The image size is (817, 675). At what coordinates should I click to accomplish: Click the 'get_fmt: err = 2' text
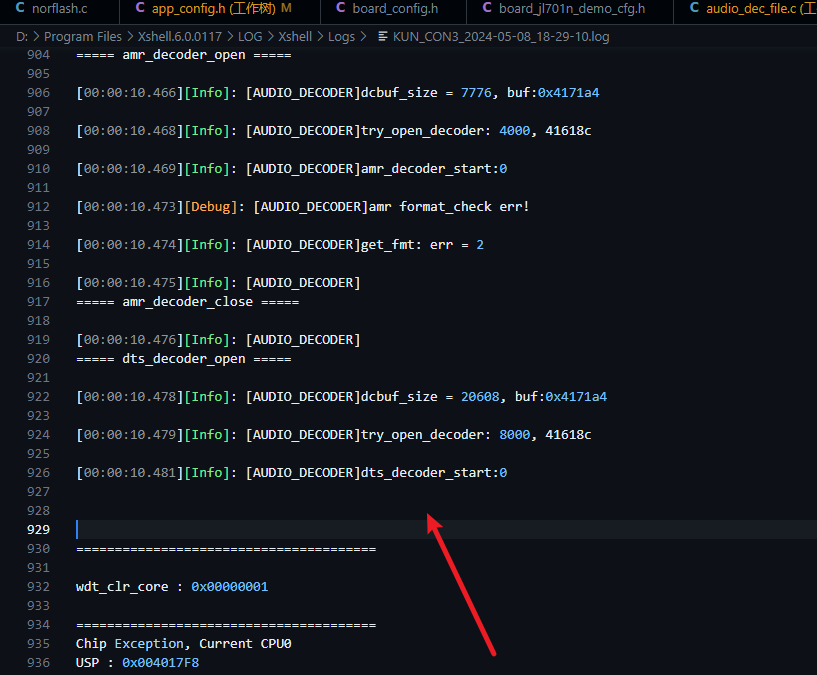[423, 245]
